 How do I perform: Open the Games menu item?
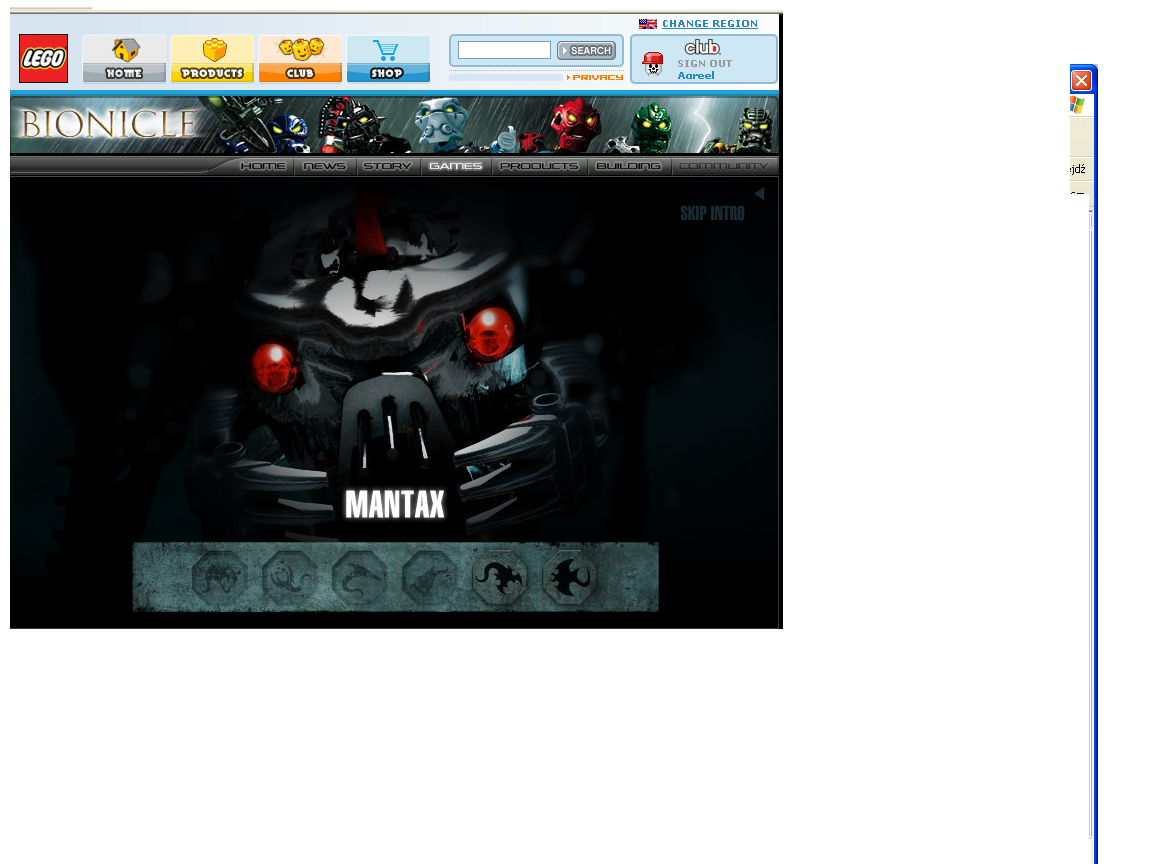(x=456, y=166)
